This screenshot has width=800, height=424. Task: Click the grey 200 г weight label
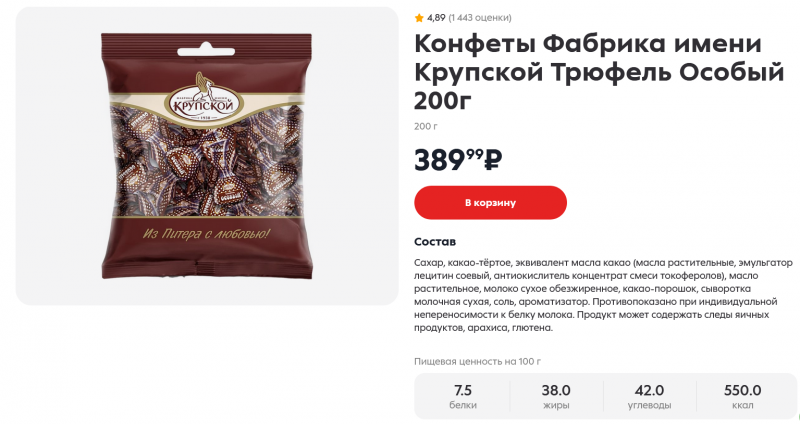click(x=426, y=126)
